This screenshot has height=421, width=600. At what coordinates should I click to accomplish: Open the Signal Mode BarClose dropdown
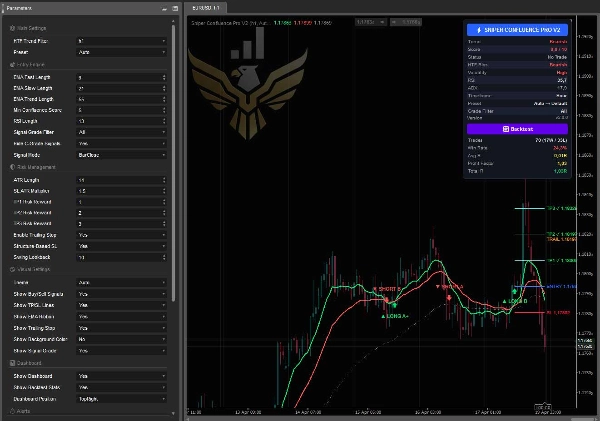tap(121, 155)
